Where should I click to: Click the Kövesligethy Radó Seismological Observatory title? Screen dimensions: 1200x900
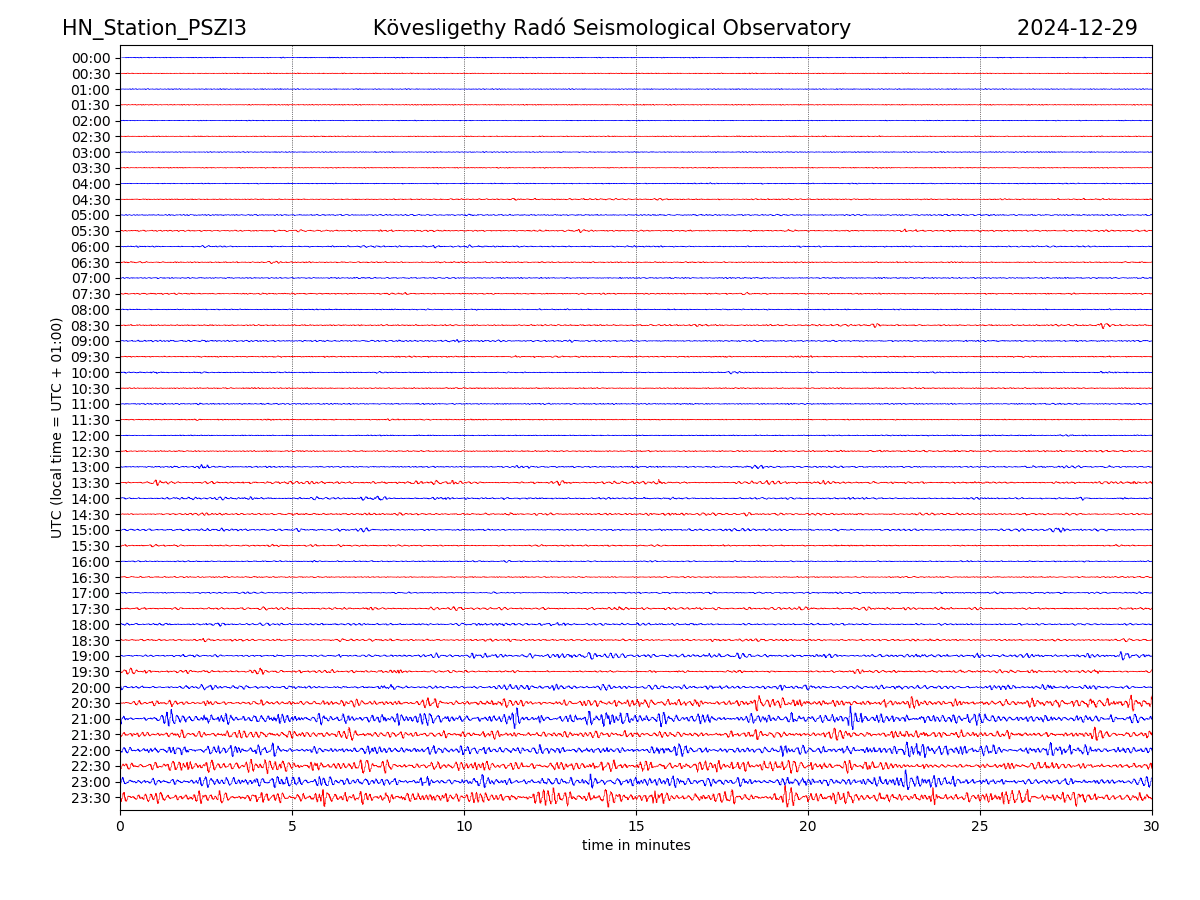(611, 28)
